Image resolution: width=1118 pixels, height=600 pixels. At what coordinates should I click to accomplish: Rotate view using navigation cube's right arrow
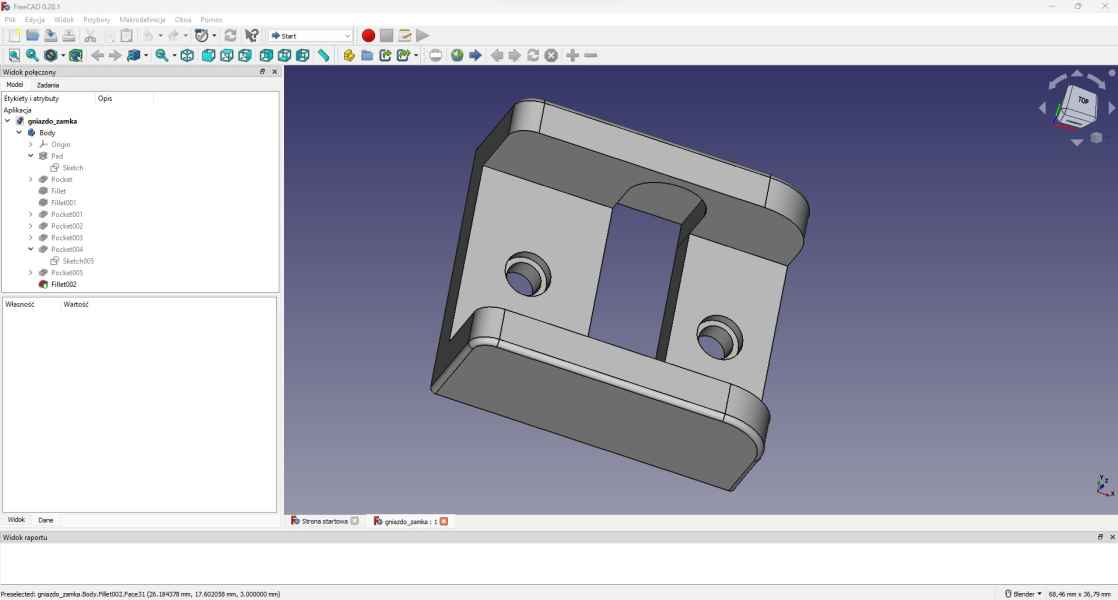tap(1112, 108)
